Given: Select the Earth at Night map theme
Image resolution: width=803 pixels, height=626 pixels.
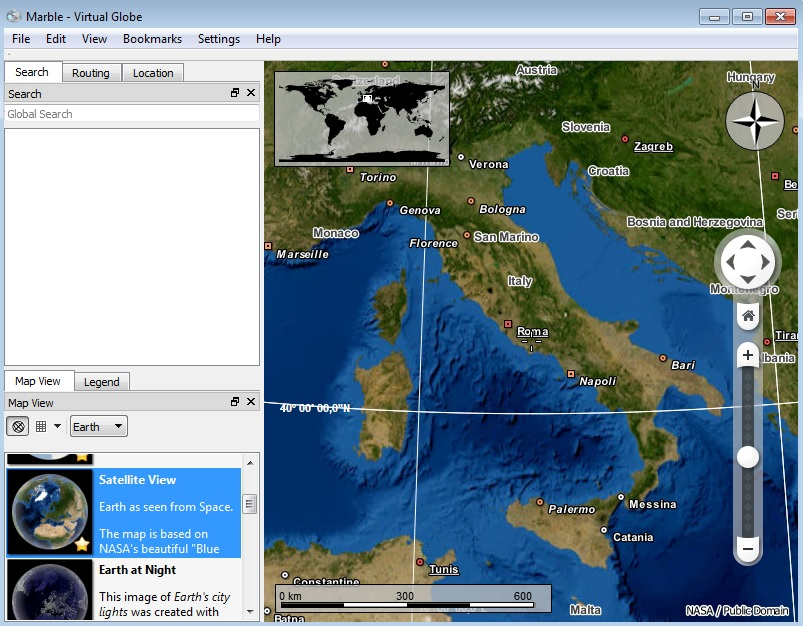Looking at the screenshot, I should (x=136, y=570).
